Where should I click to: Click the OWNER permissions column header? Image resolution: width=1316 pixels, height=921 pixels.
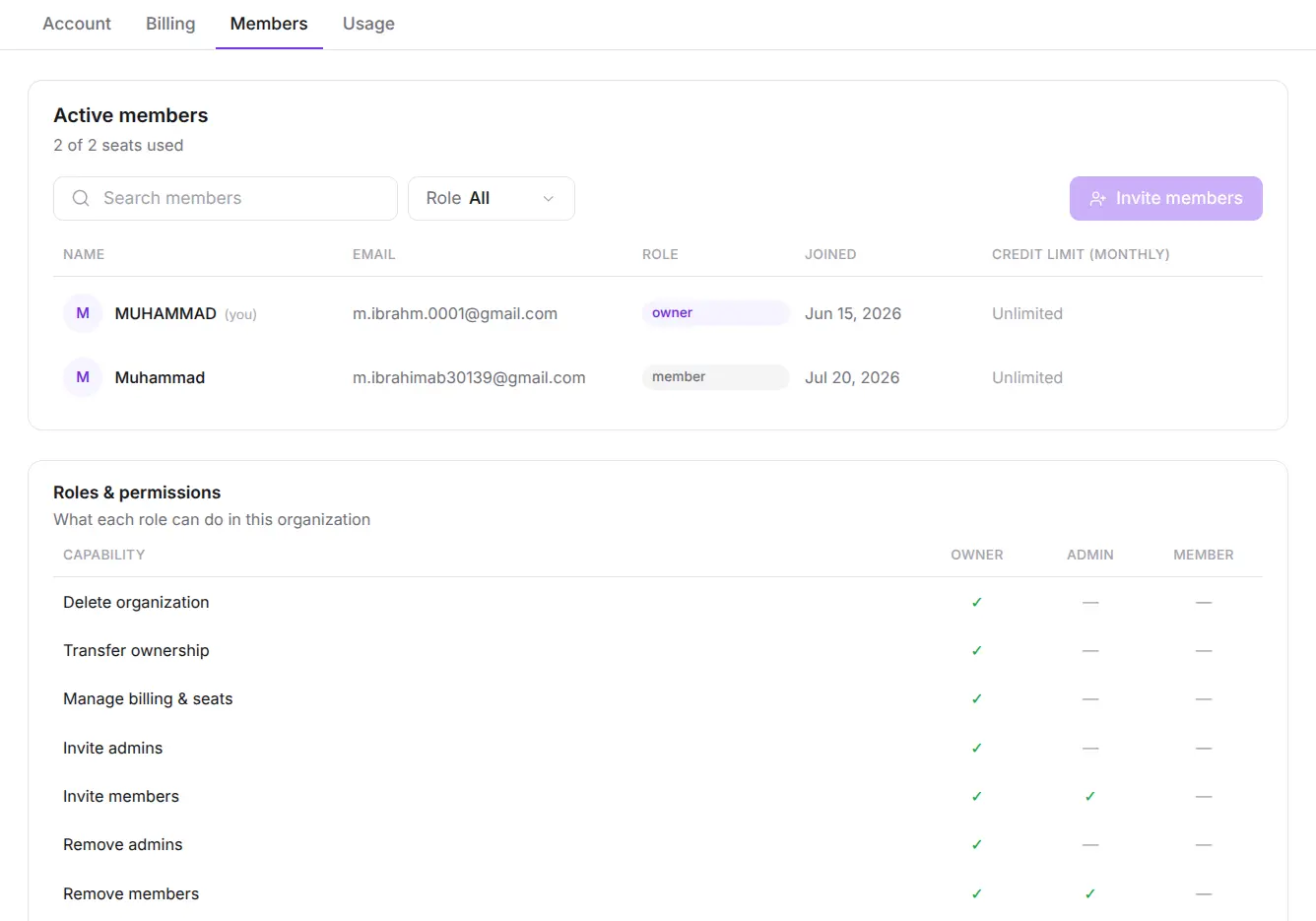(x=977, y=555)
